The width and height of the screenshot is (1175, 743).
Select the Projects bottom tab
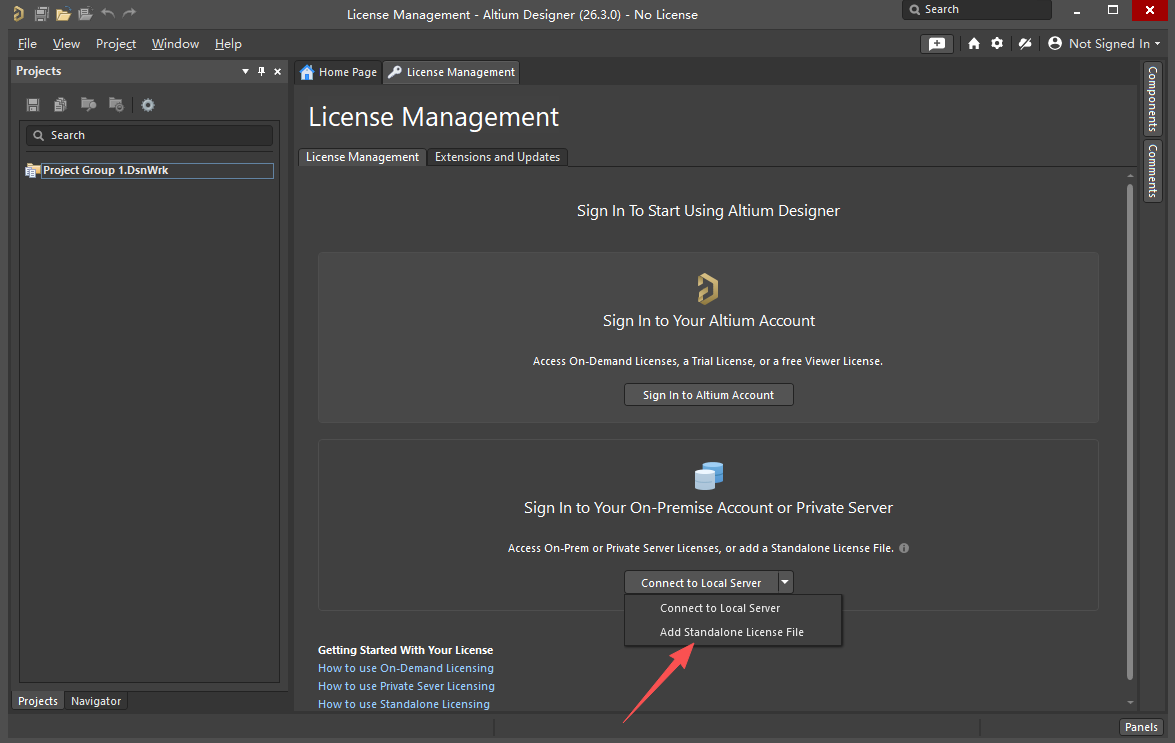(x=37, y=701)
